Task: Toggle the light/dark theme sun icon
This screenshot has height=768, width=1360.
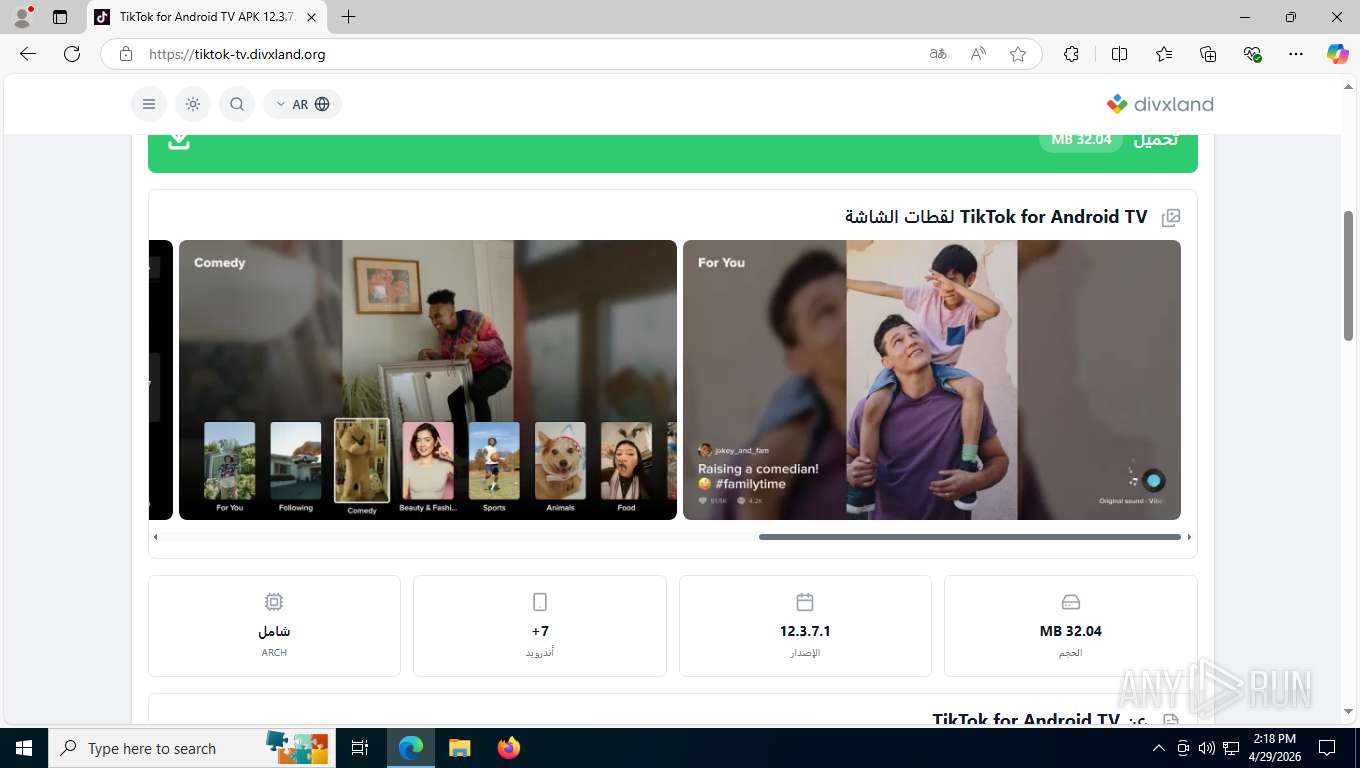Action: (193, 104)
